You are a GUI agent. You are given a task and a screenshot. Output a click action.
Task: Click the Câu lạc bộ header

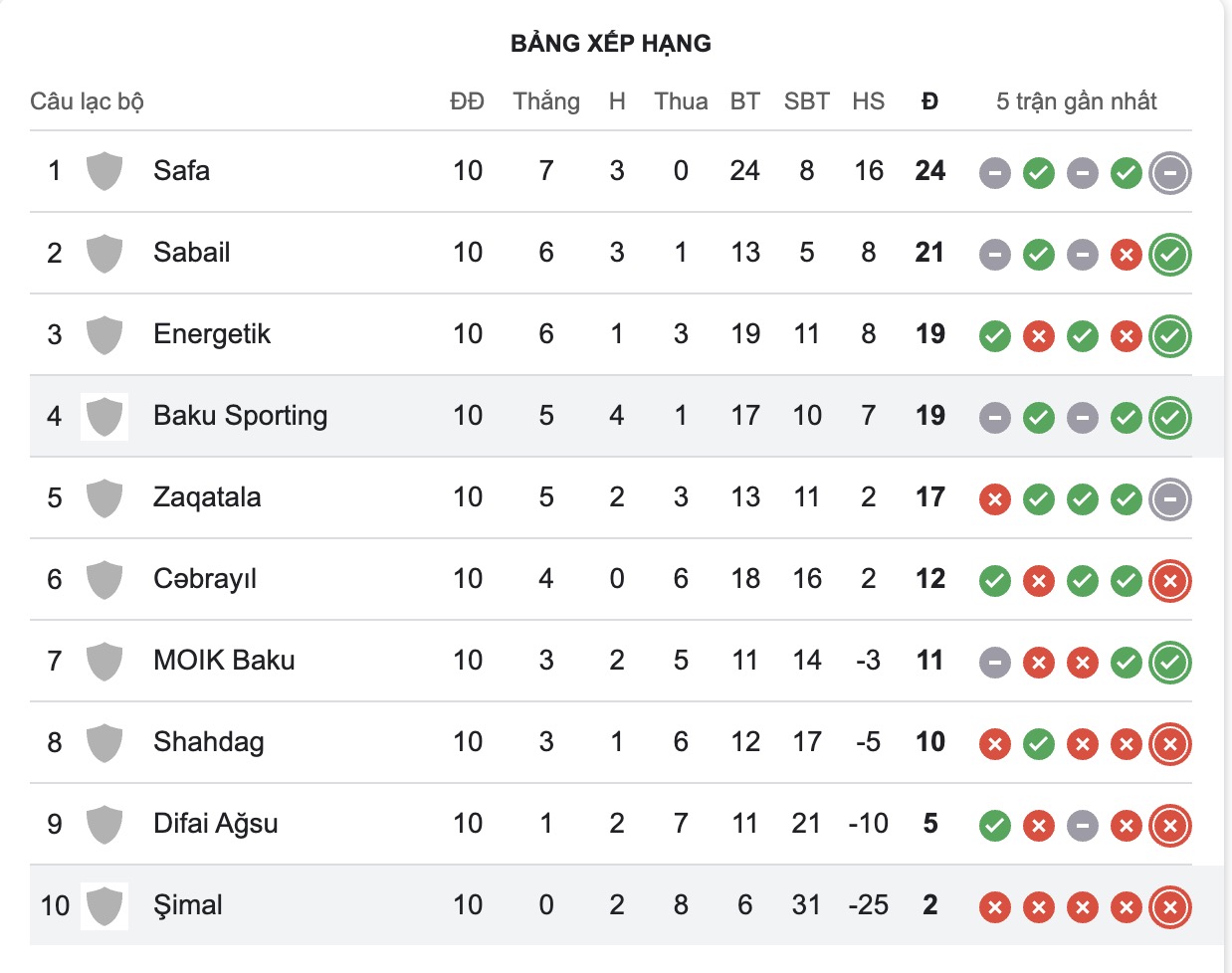(x=88, y=101)
